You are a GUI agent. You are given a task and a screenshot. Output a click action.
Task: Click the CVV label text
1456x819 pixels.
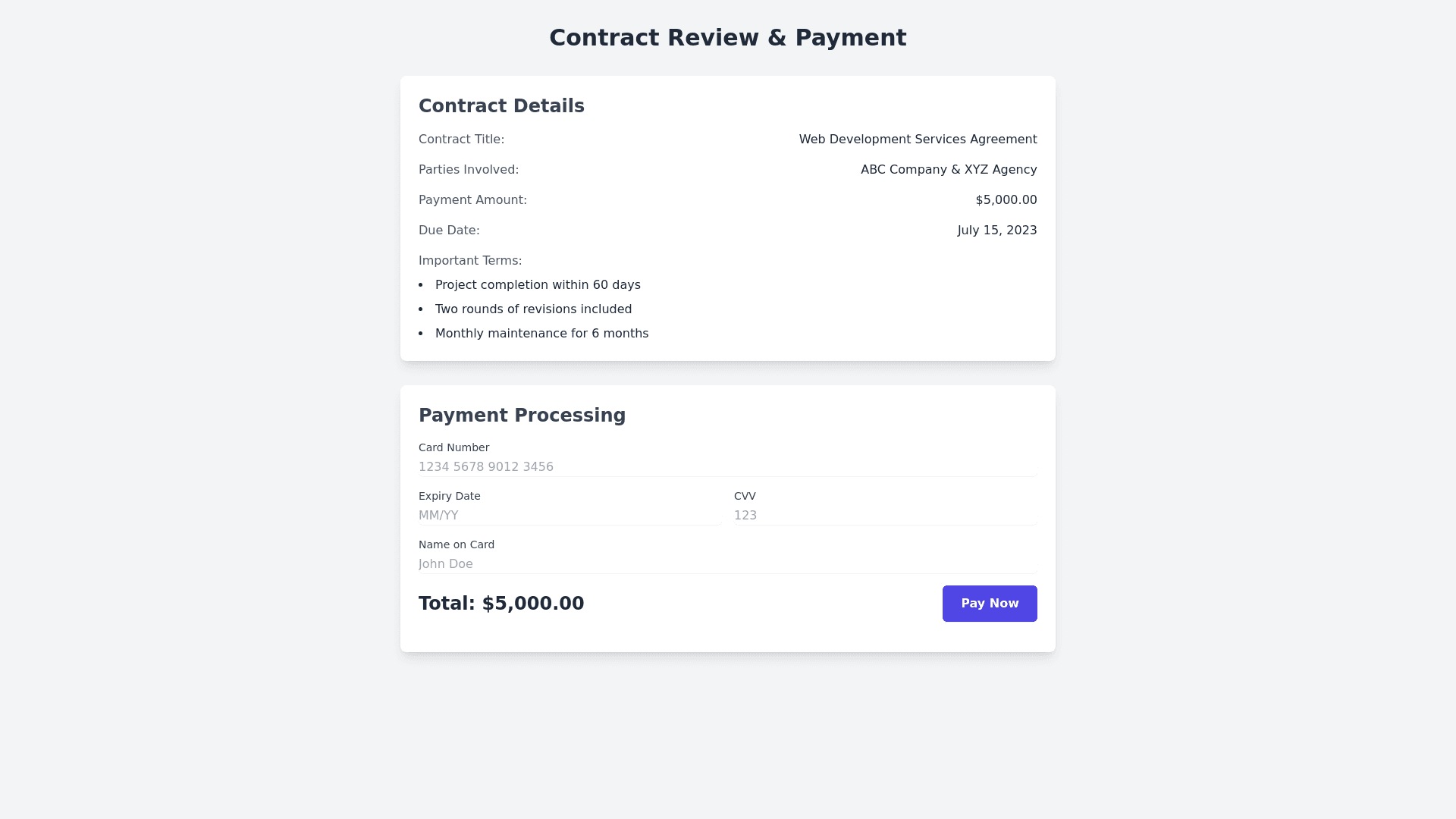[x=745, y=497]
